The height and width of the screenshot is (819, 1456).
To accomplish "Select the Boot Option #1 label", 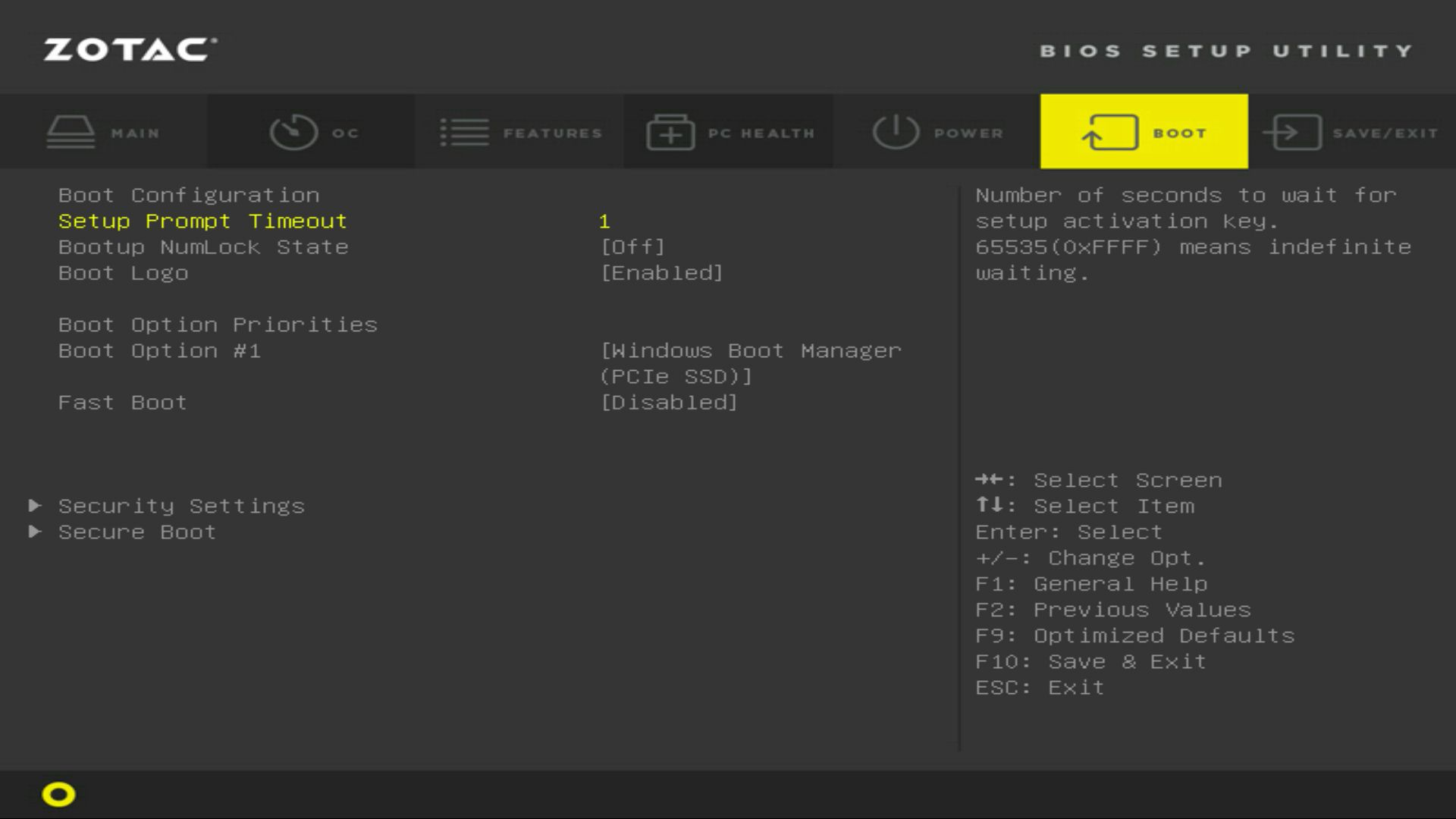I will [159, 351].
